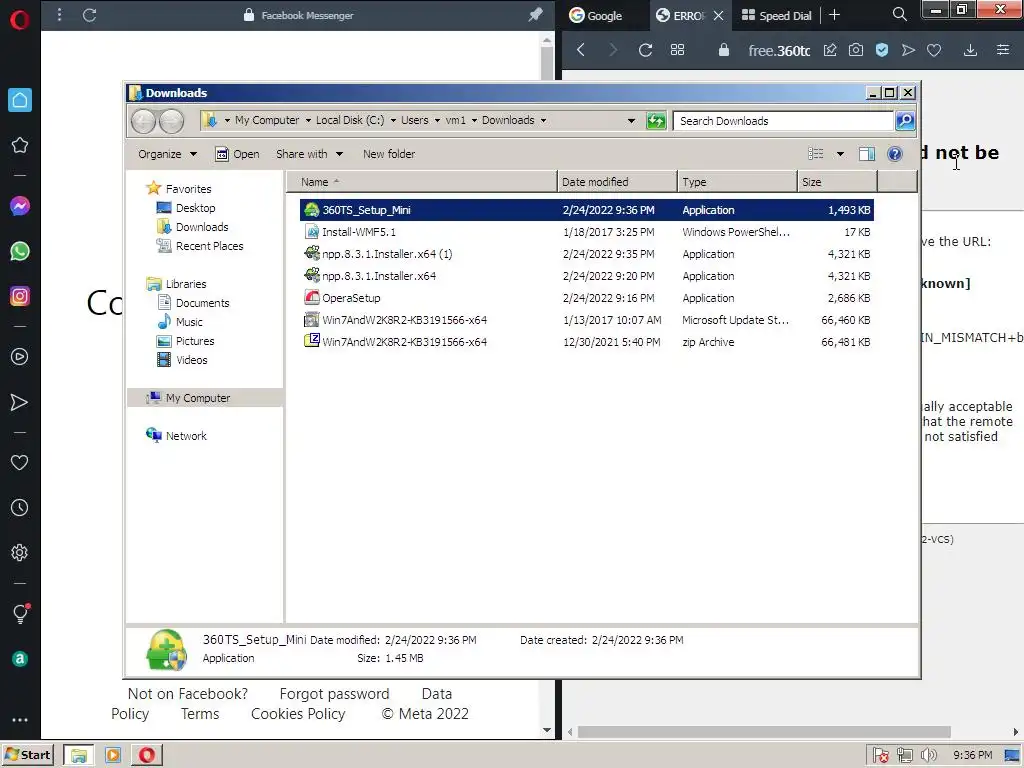1024x768 pixels.
Task: Open Opera snapshot camera icon
Action: coord(856,50)
